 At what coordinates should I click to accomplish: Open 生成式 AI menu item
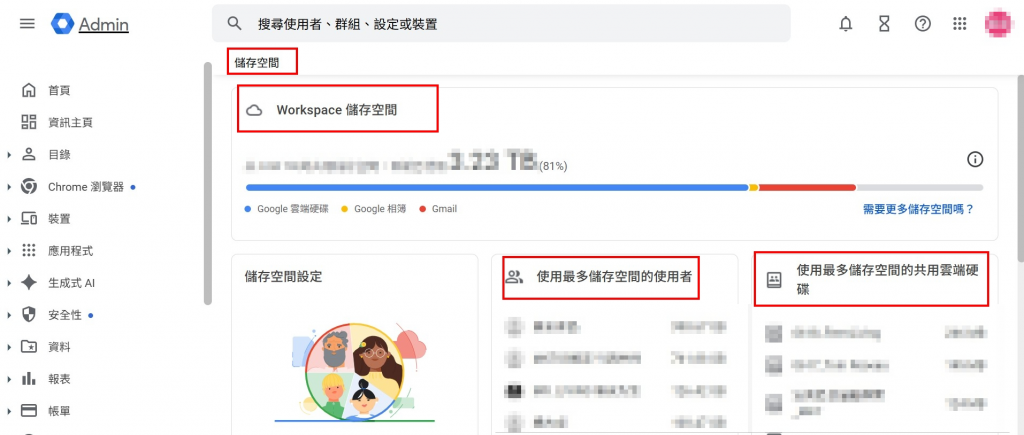click(71, 283)
